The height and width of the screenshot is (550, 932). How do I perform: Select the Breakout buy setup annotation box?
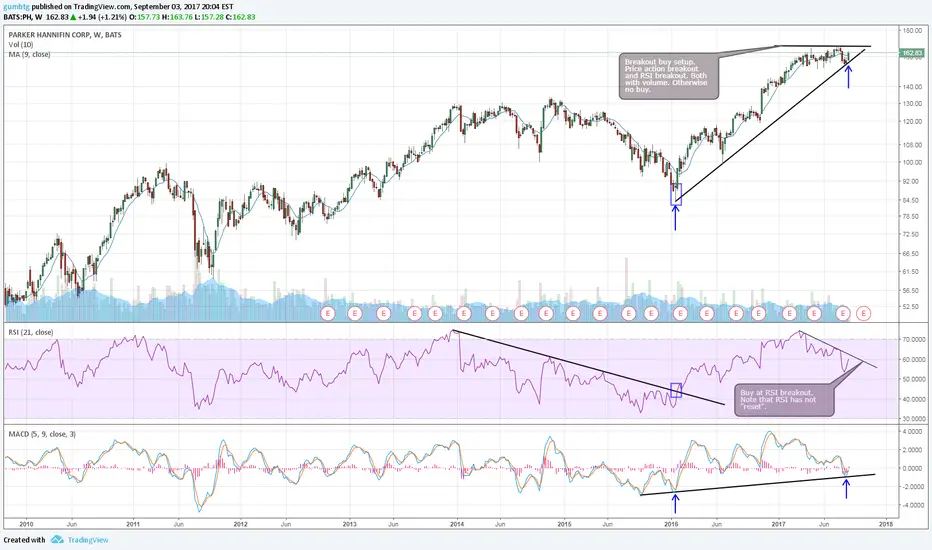coord(669,77)
